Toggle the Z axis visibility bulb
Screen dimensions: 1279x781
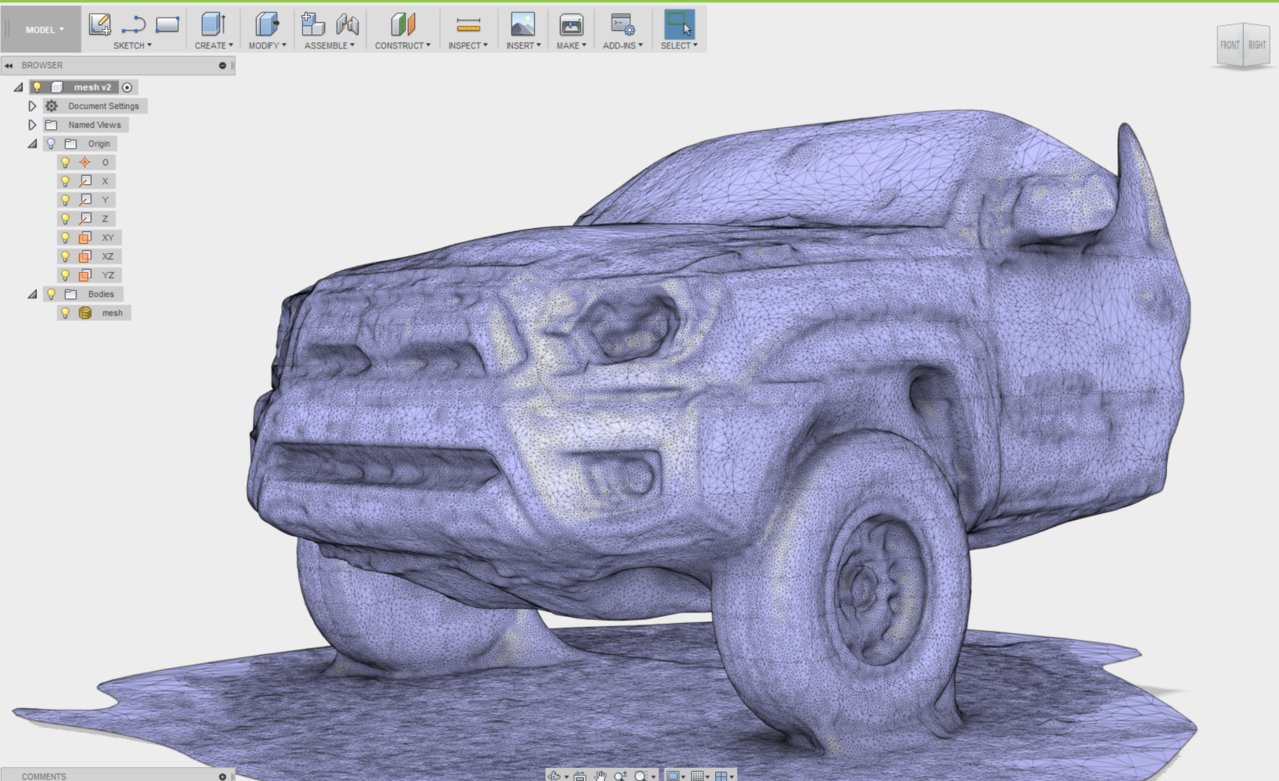pyautogui.click(x=65, y=219)
